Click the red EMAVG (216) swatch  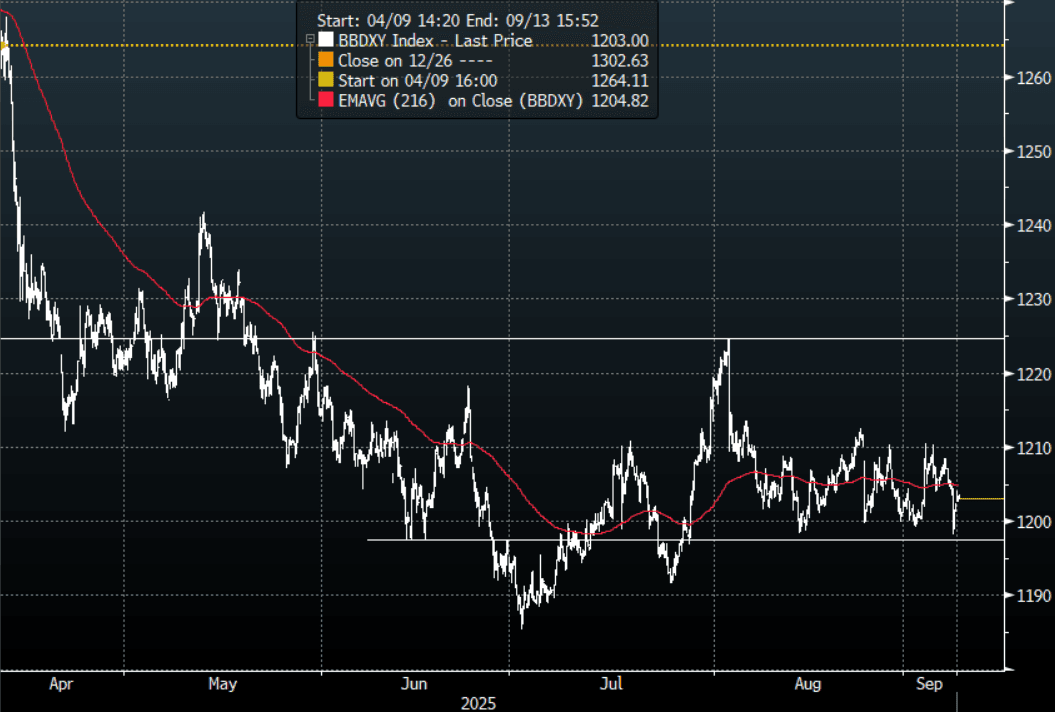(326, 100)
